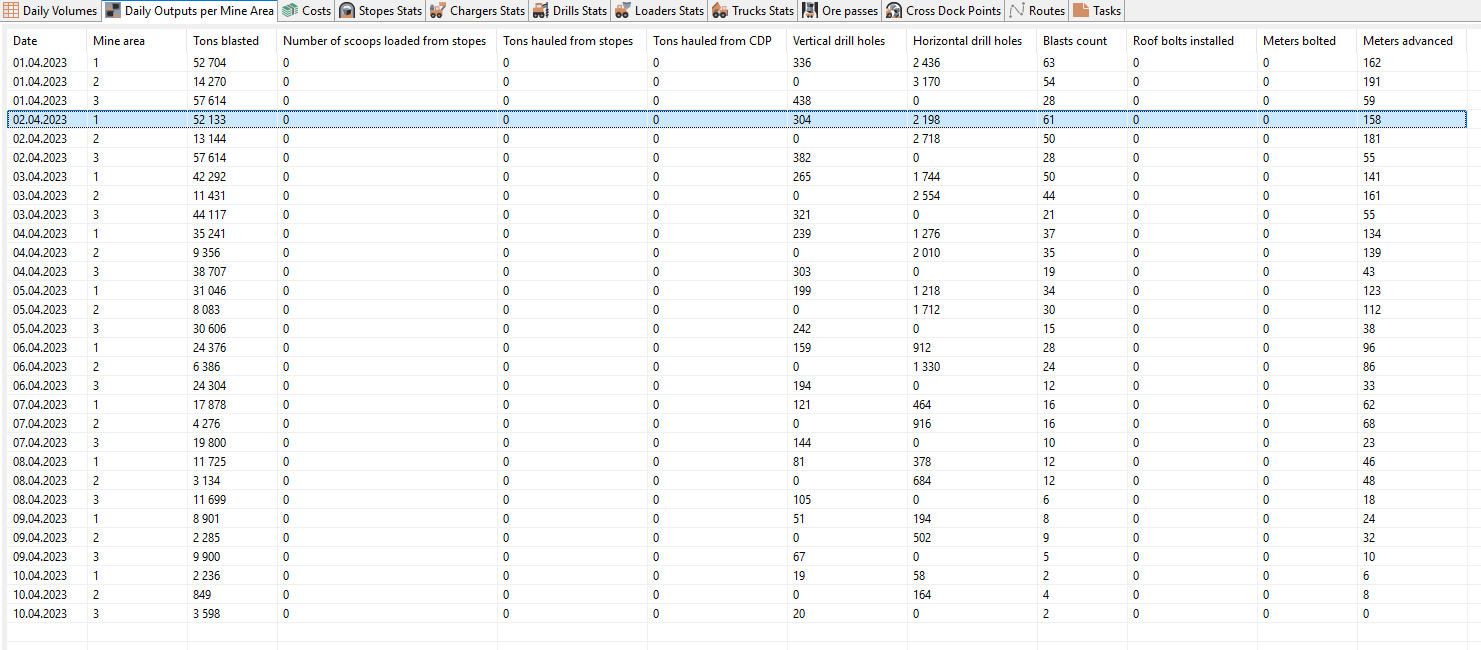Click the Drills Stats tab icon
This screenshot has width=1481, height=650.
[541, 11]
